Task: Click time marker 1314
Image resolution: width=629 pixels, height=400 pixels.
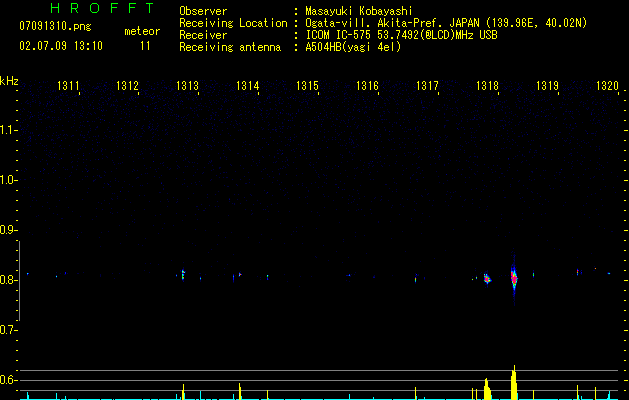Action: point(248,85)
